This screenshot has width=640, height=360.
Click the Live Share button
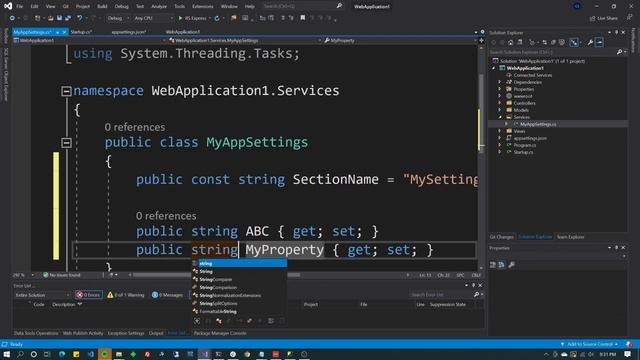point(604,18)
